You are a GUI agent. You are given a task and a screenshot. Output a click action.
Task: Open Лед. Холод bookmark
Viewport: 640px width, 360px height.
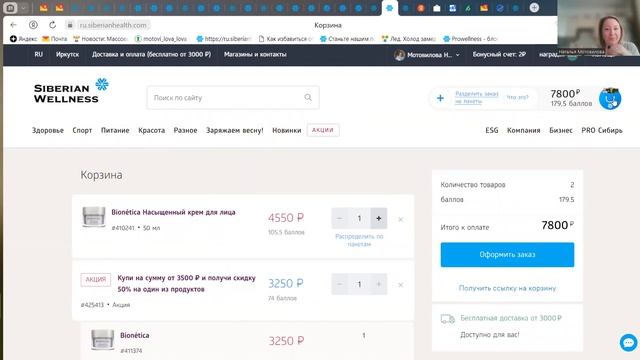pyautogui.click(x=409, y=39)
